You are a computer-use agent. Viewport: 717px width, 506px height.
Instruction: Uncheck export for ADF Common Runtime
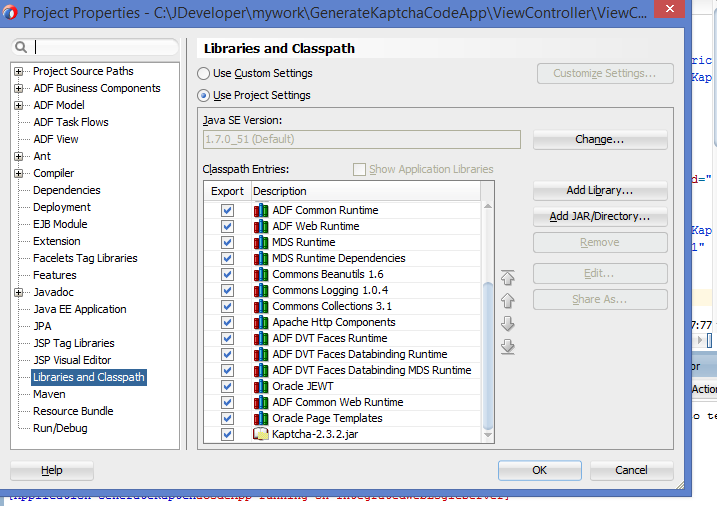(227, 210)
